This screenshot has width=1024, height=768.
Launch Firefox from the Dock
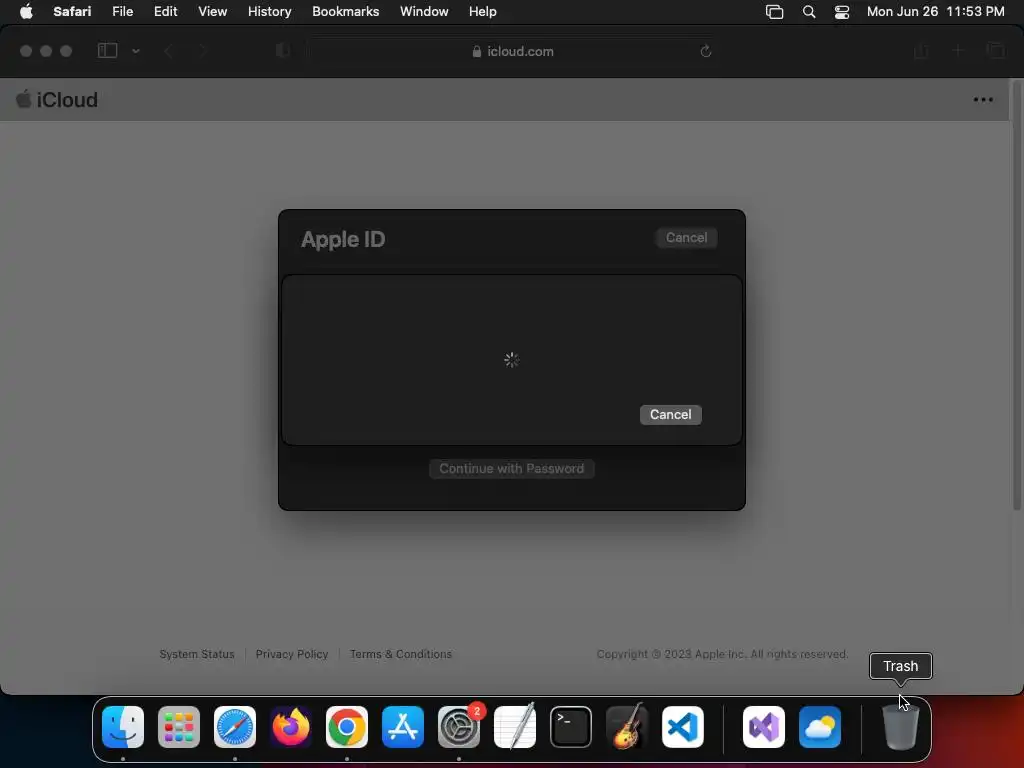291,727
